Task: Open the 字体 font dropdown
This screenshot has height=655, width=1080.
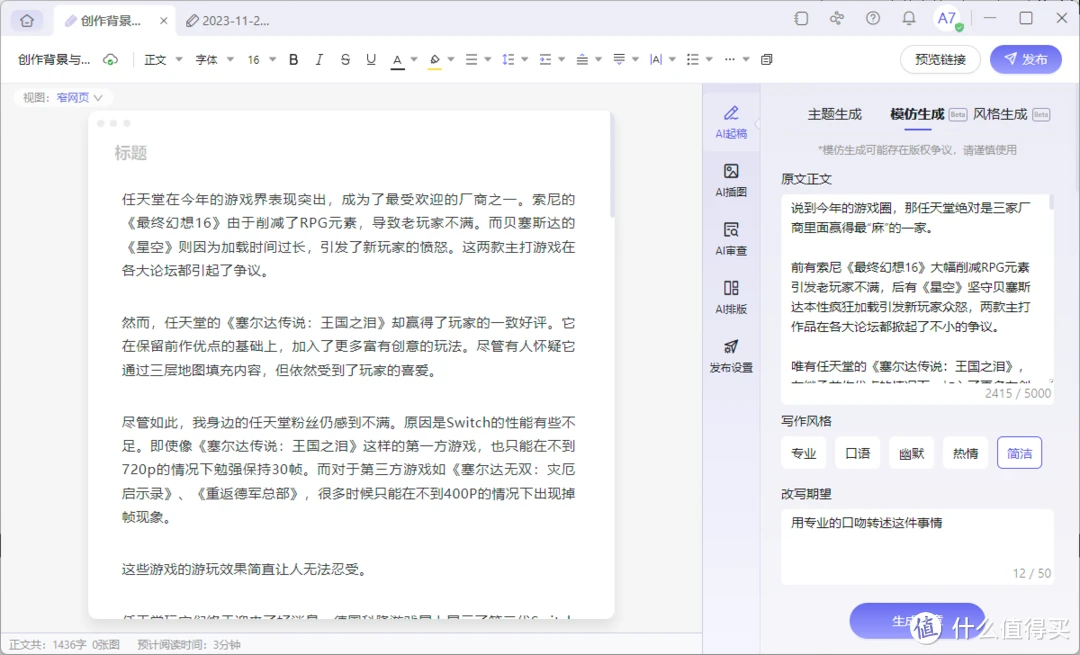Action: [x=215, y=60]
